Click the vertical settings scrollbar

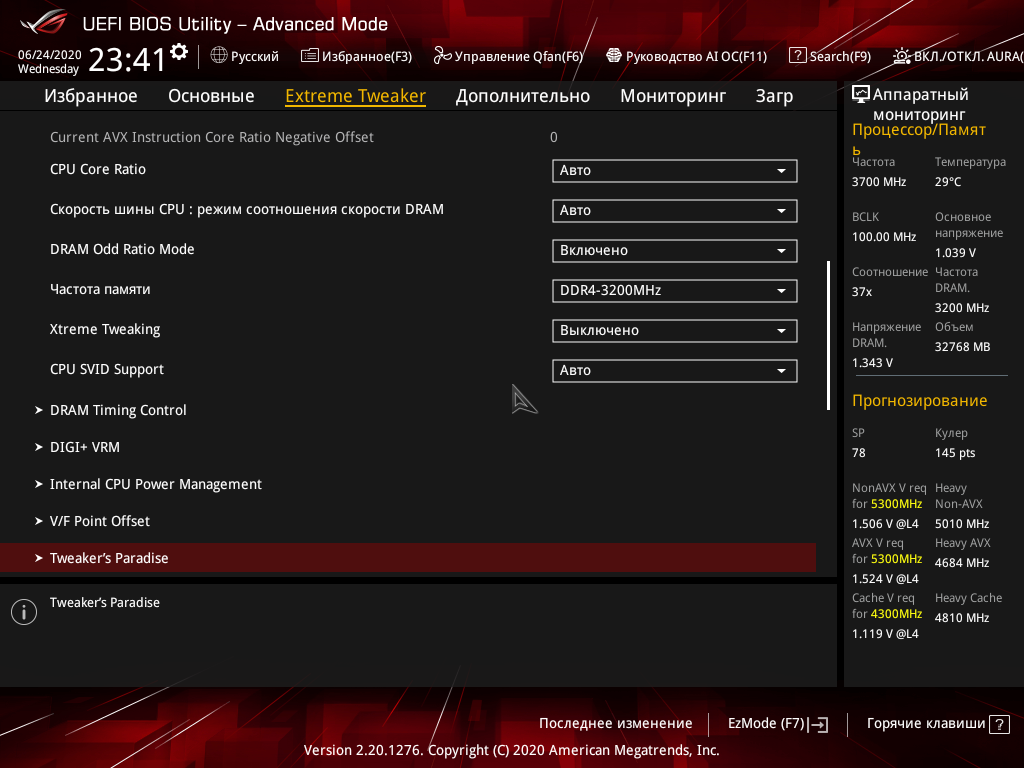pos(828,336)
